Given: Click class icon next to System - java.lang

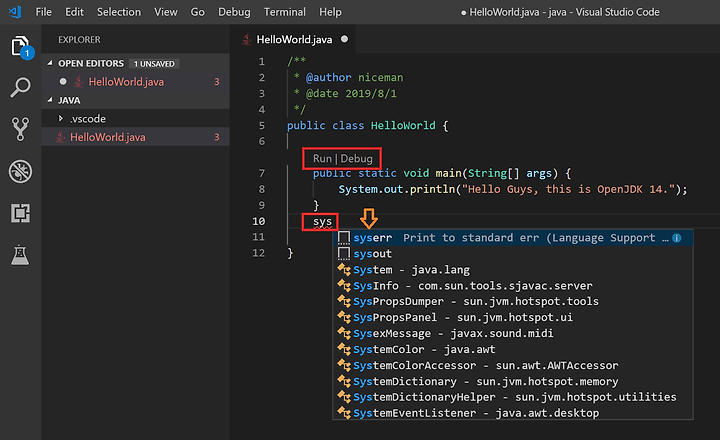Looking at the screenshot, I should coord(344,270).
